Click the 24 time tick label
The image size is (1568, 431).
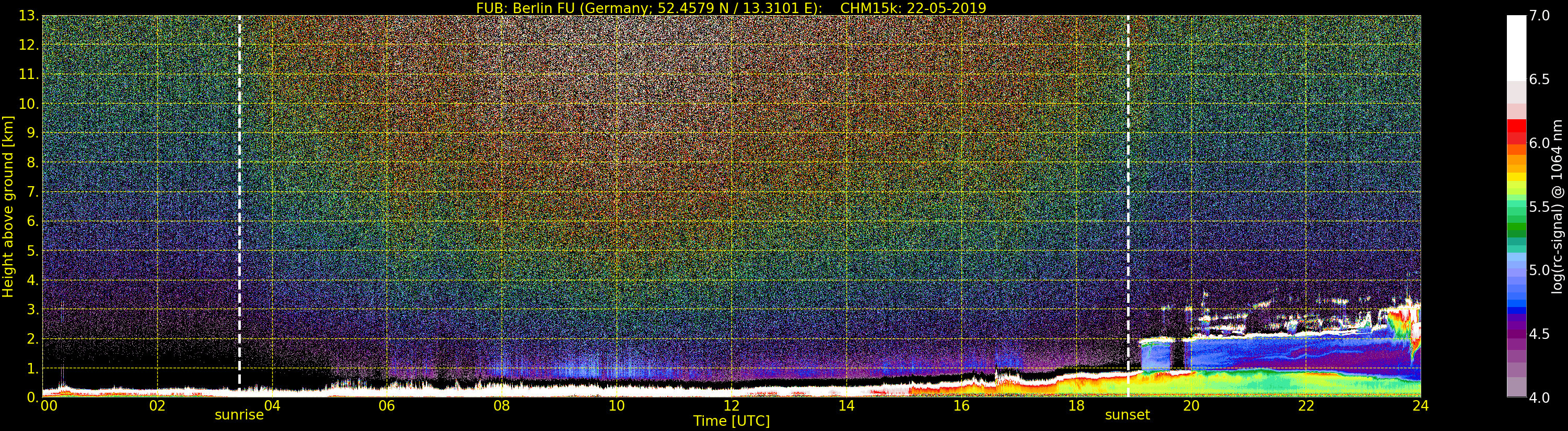pyautogui.click(x=1421, y=406)
